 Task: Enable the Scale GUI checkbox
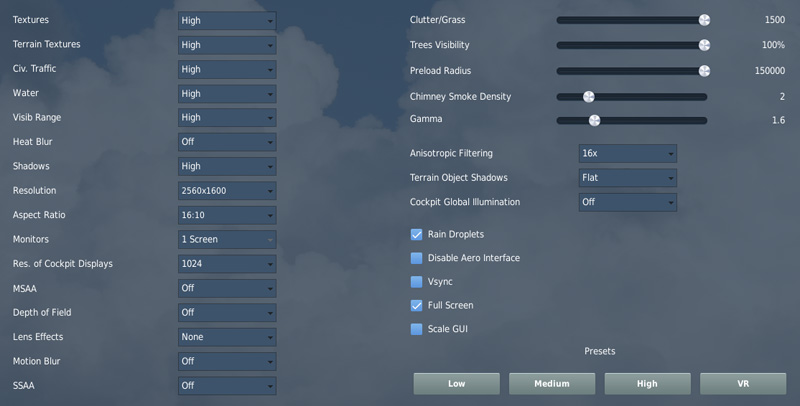(x=416, y=329)
